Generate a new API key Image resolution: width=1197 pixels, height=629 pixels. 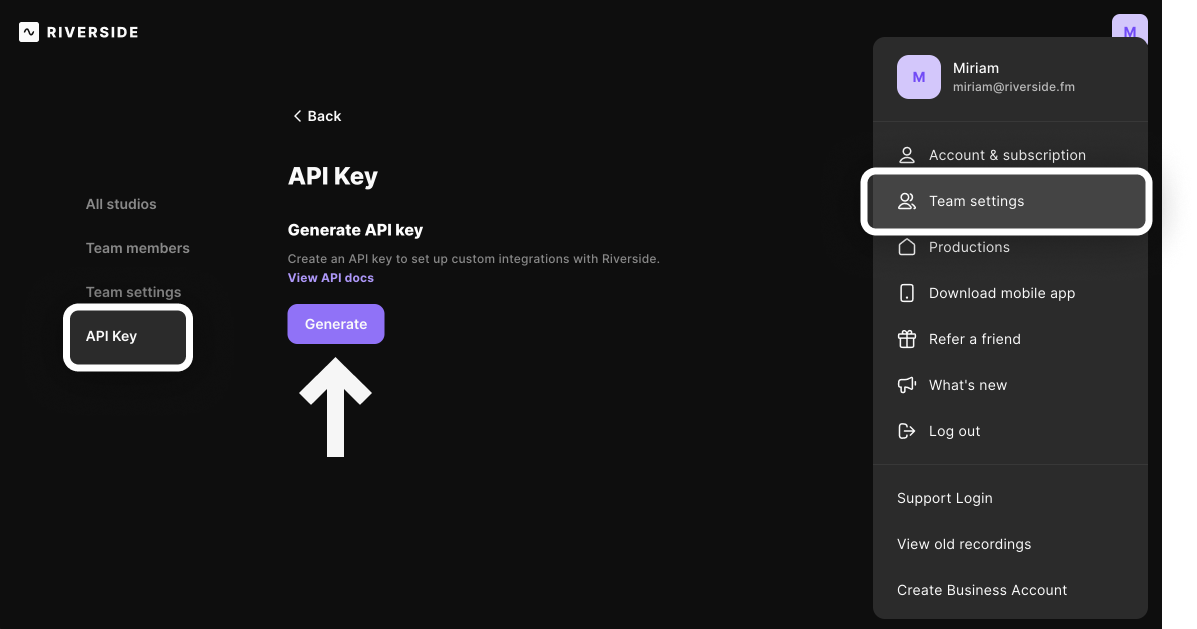coord(336,324)
